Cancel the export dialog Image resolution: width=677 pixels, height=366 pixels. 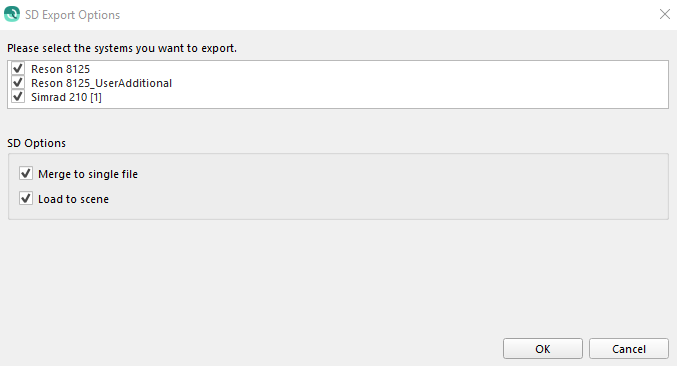pos(629,349)
